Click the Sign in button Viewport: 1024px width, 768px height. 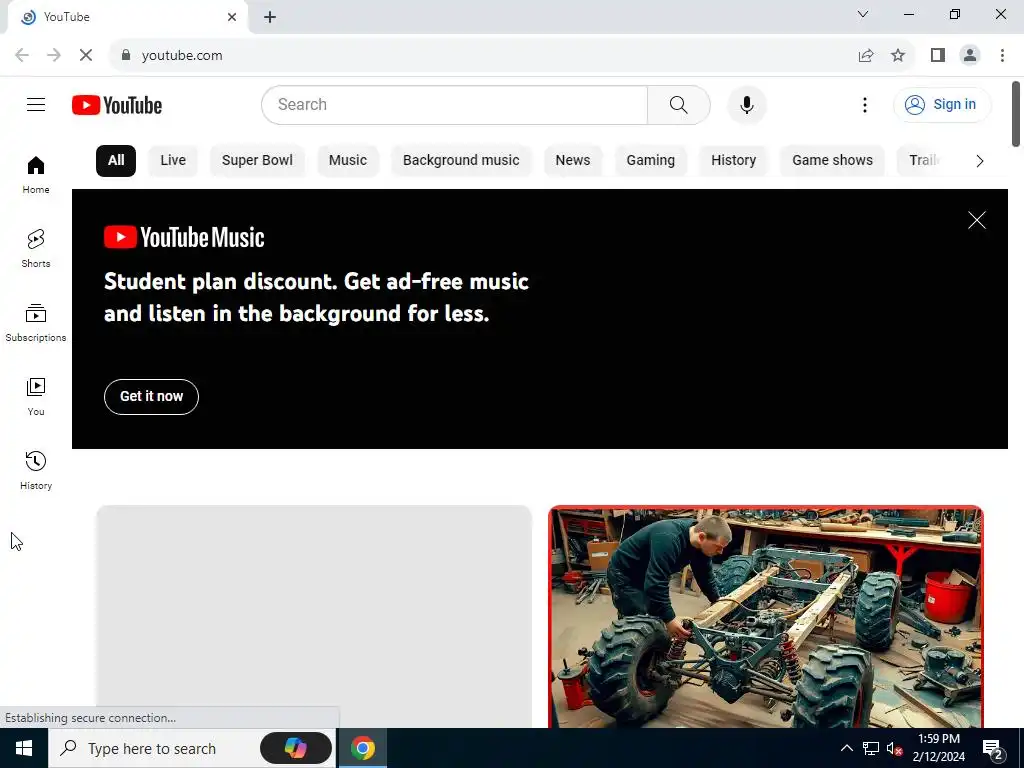coord(942,104)
